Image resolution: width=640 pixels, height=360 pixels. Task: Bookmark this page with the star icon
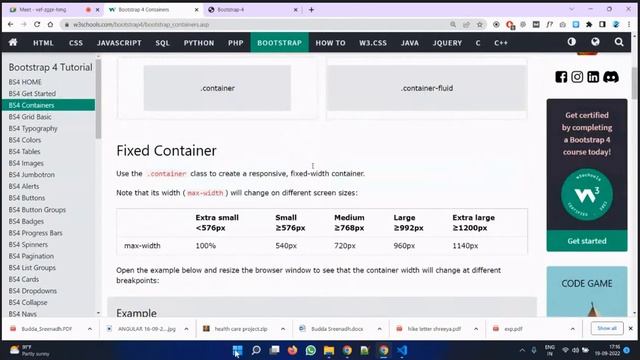click(480, 24)
